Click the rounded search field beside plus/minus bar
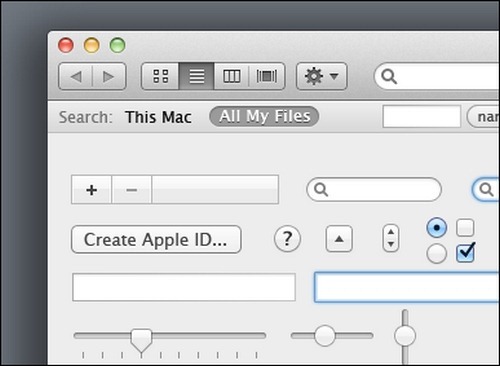The height and width of the screenshot is (366, 500). (x=374, y=189)
